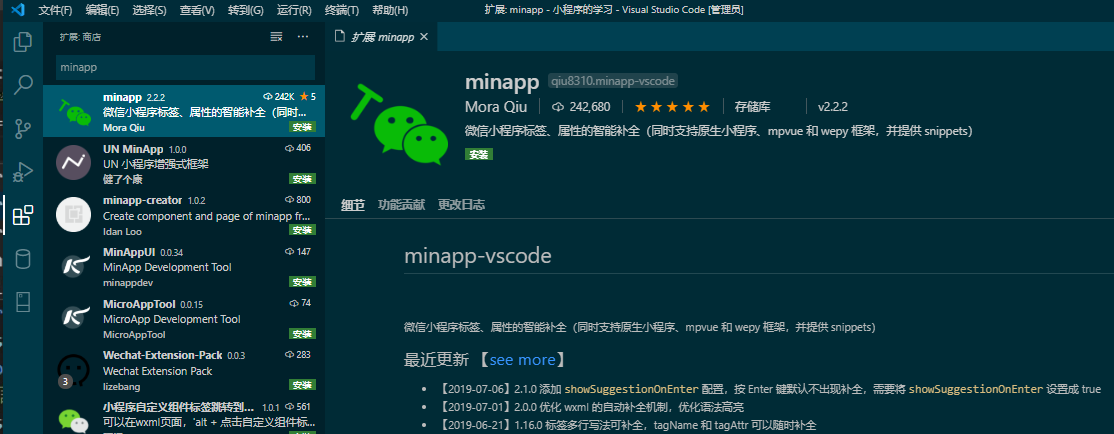Open 编辑(E) menu
This screenshot has width=1114, height=434.
pos(102,11)
